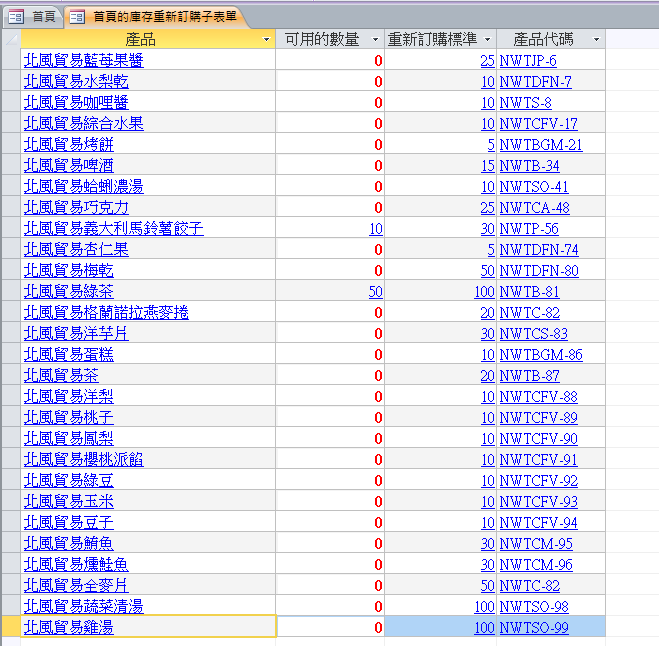This screenshot has height=646, width=659.
Task: Click product code NWTSO-41
Action: pyautogui.click(x=534, y=187)
